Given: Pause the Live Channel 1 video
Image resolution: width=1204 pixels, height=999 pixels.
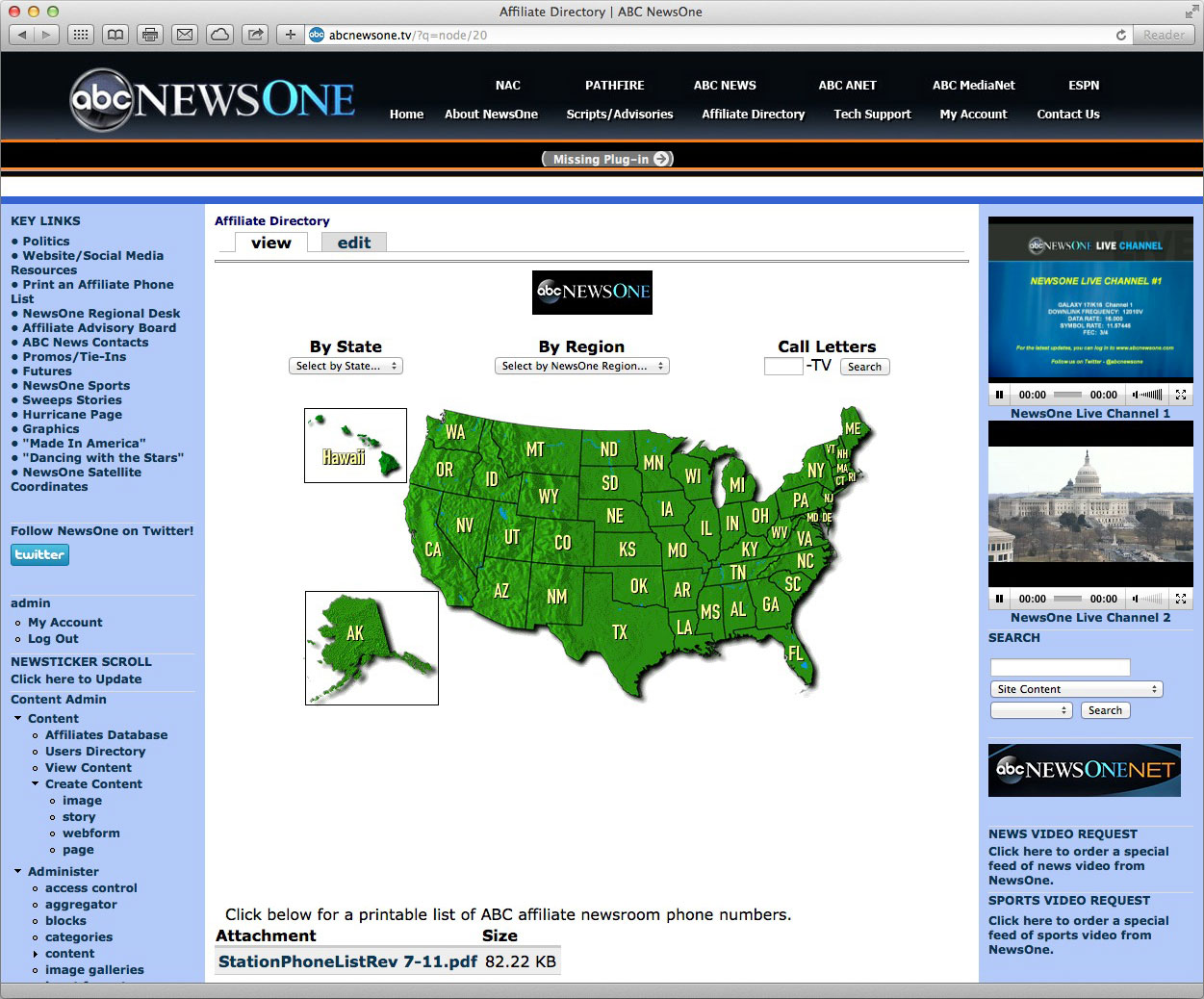Looking at the screenshot, I should 999,395.
